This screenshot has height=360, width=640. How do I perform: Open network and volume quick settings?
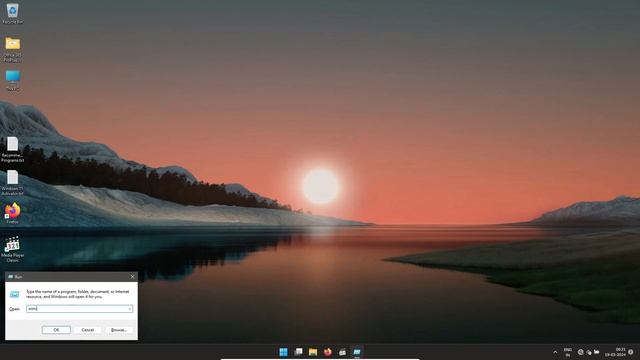coord(589,352)
